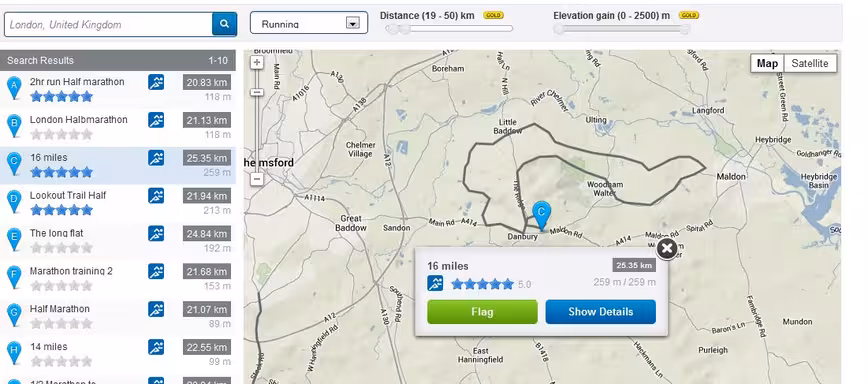The image size is (868, 384).
Task: Click the 20.83 km distance badge
Action: pos(206,82)
